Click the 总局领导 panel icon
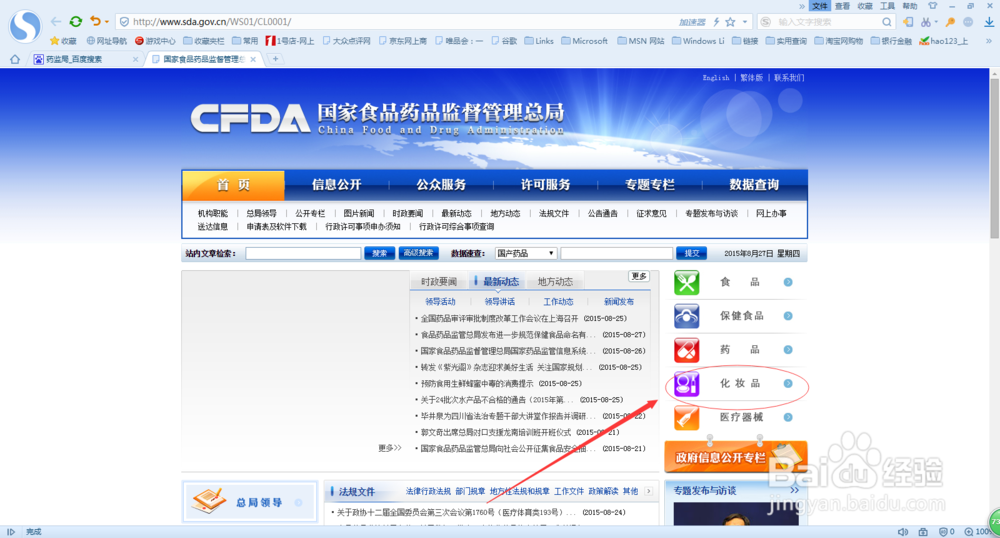The height and width of the screenshot is (538, 1000). click(209, 501)
